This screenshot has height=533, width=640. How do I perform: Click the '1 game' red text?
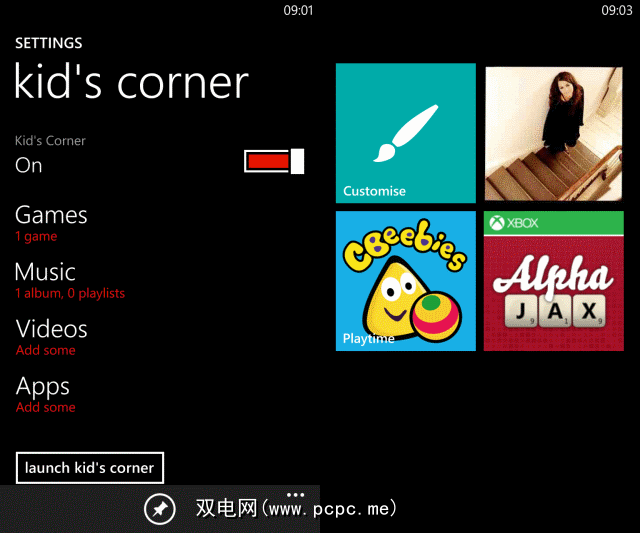[36, 236]
